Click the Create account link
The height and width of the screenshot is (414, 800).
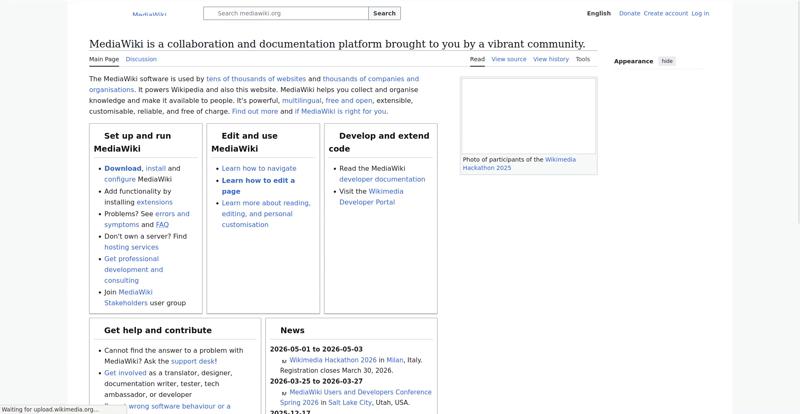point(665,14)
